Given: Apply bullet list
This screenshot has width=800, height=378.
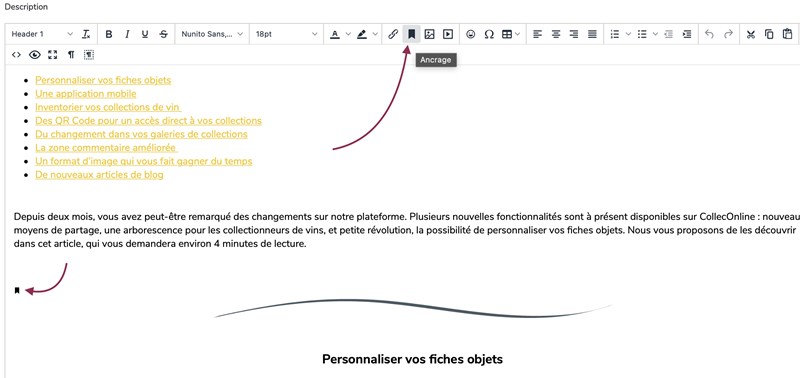Looking at the screenshot, I should tap(642, 34).
